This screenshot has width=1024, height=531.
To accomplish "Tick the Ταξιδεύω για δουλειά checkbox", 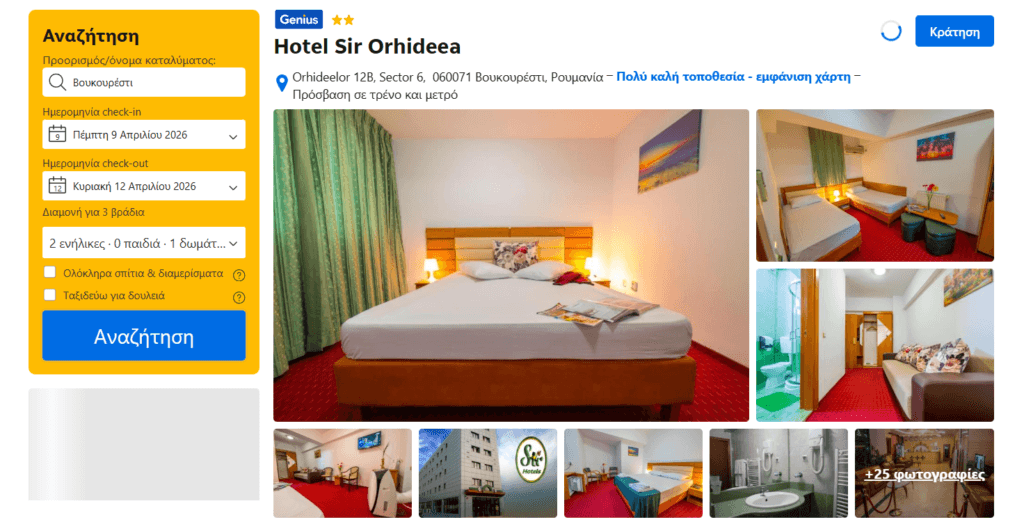I will click(50, 295).
